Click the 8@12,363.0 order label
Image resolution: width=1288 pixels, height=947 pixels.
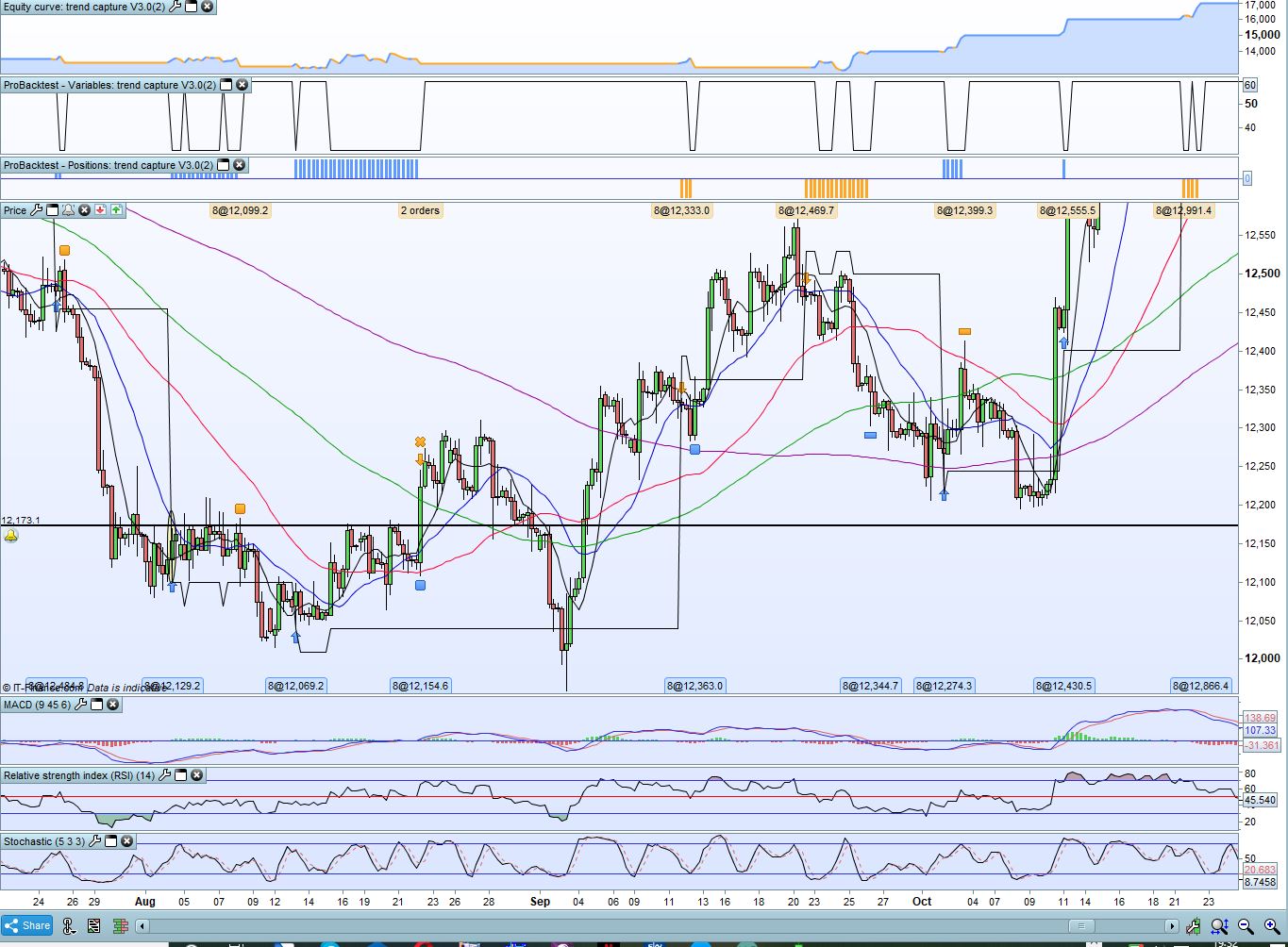[x=694, y=686]
